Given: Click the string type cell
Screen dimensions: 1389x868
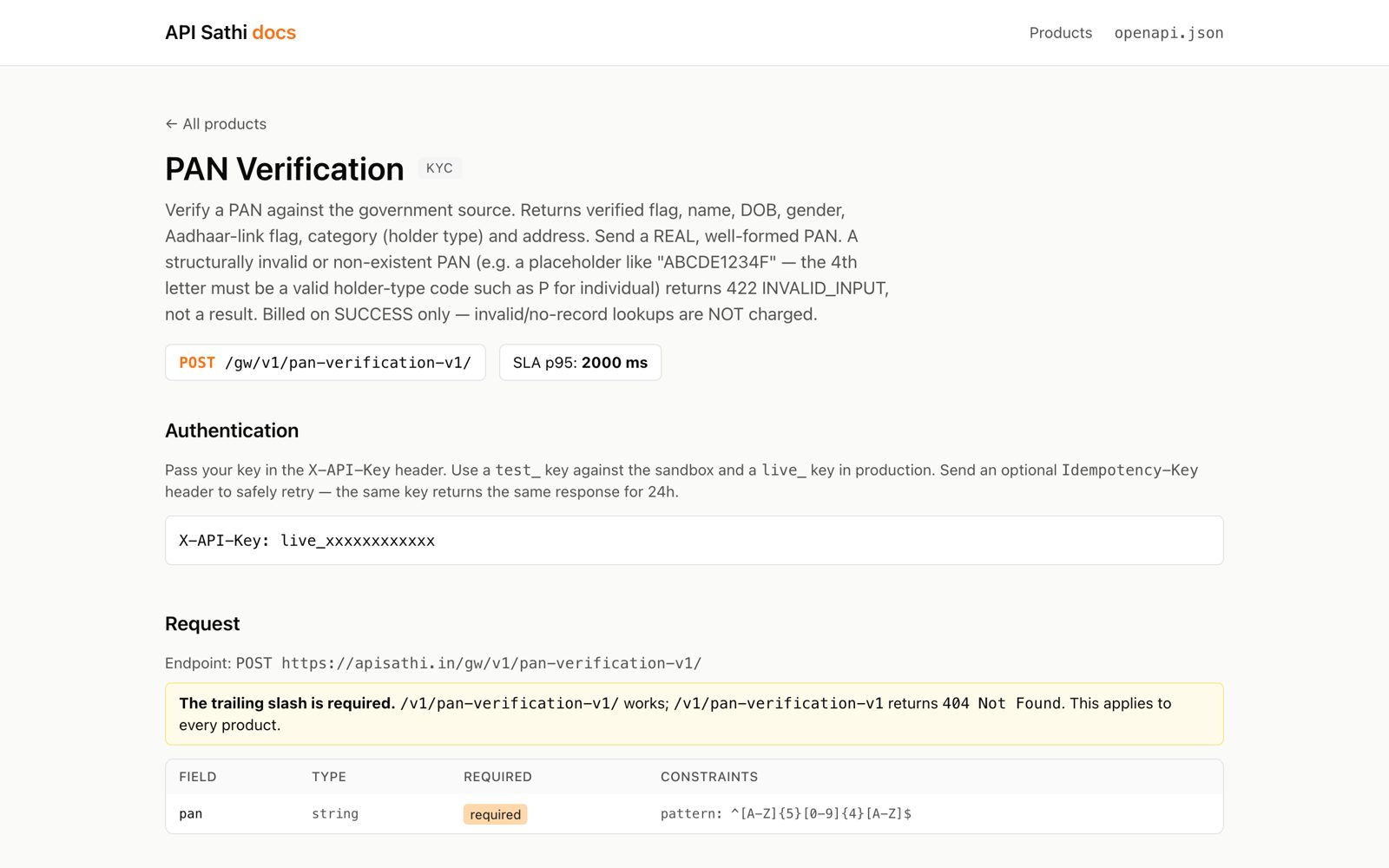Looking at the screenshot, I should point(335,814).
